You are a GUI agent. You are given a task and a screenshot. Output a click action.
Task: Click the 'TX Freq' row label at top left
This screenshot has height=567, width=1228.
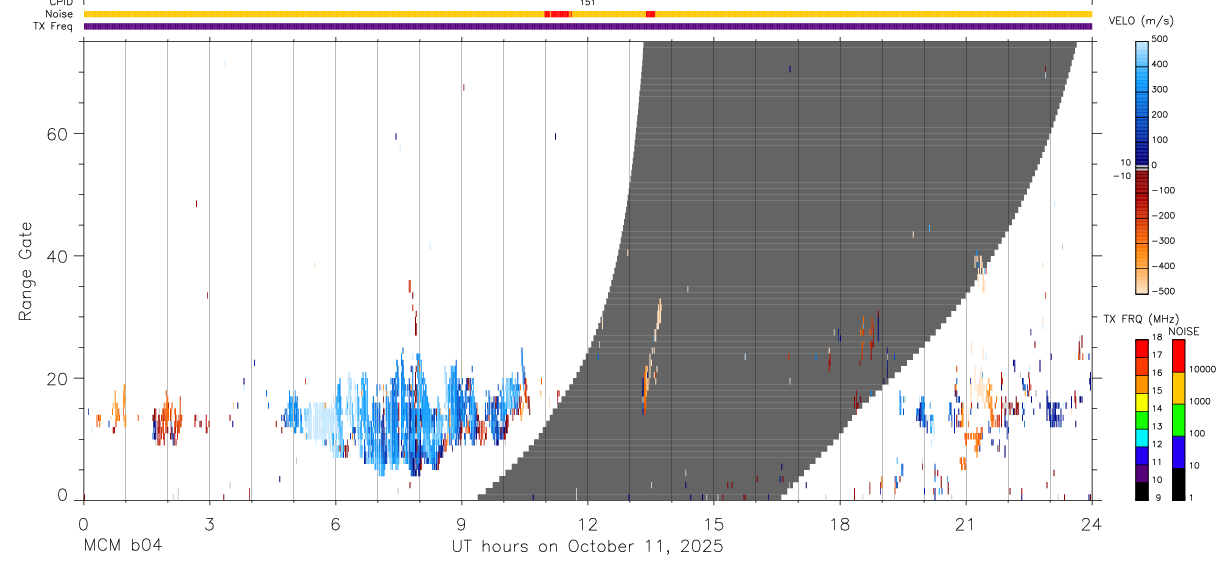[54, 26]
